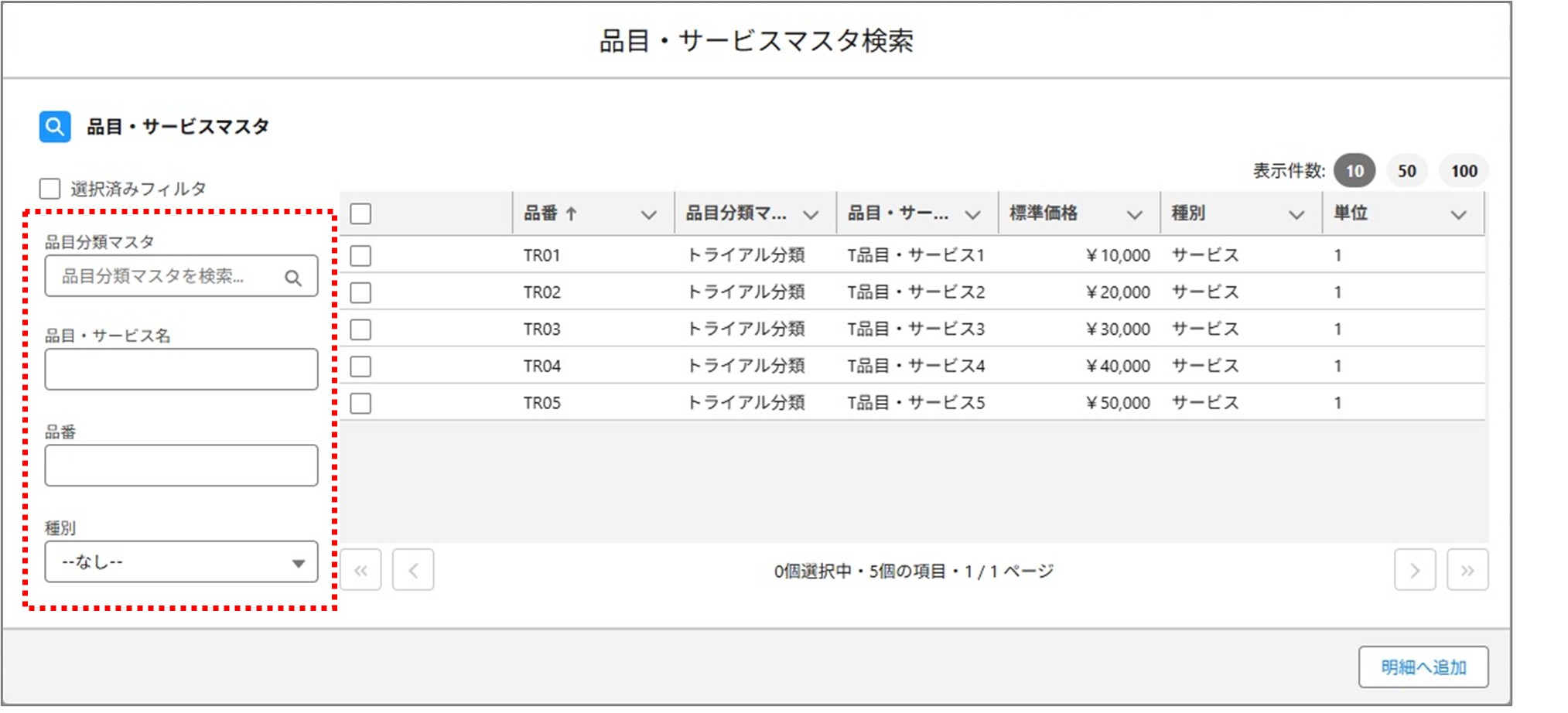The height and width of the screenshot is (713, 1568).
Task: Set display count to 50
Action: pos(1406,171)
